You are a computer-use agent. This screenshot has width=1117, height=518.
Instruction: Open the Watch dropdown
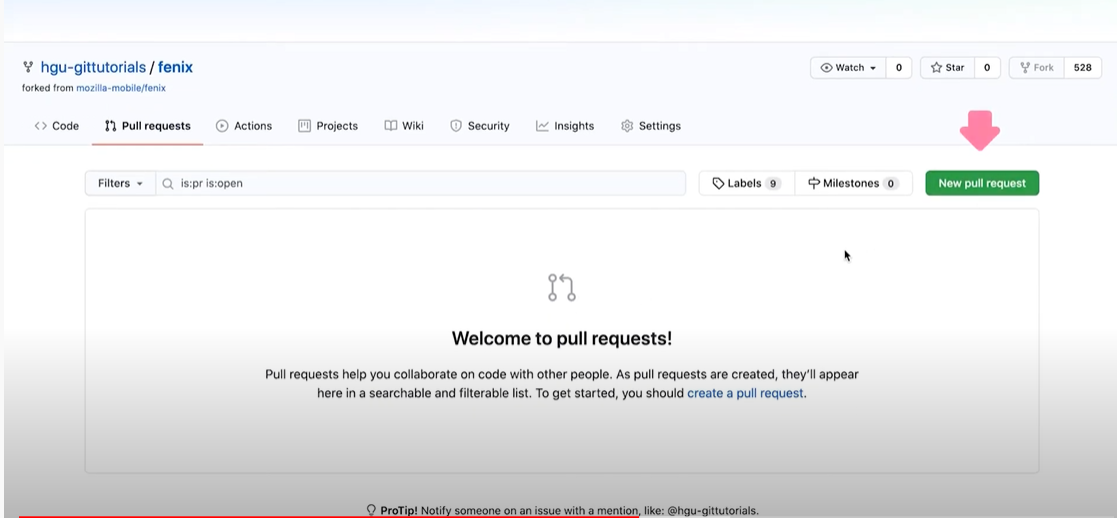848,68
